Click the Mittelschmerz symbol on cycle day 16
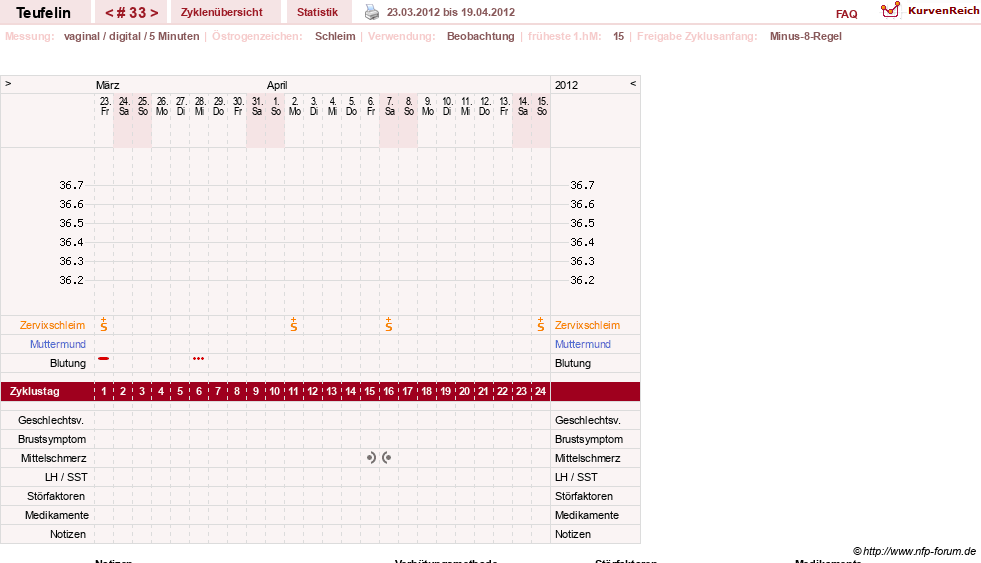981x563 pixels. [387, 458]
